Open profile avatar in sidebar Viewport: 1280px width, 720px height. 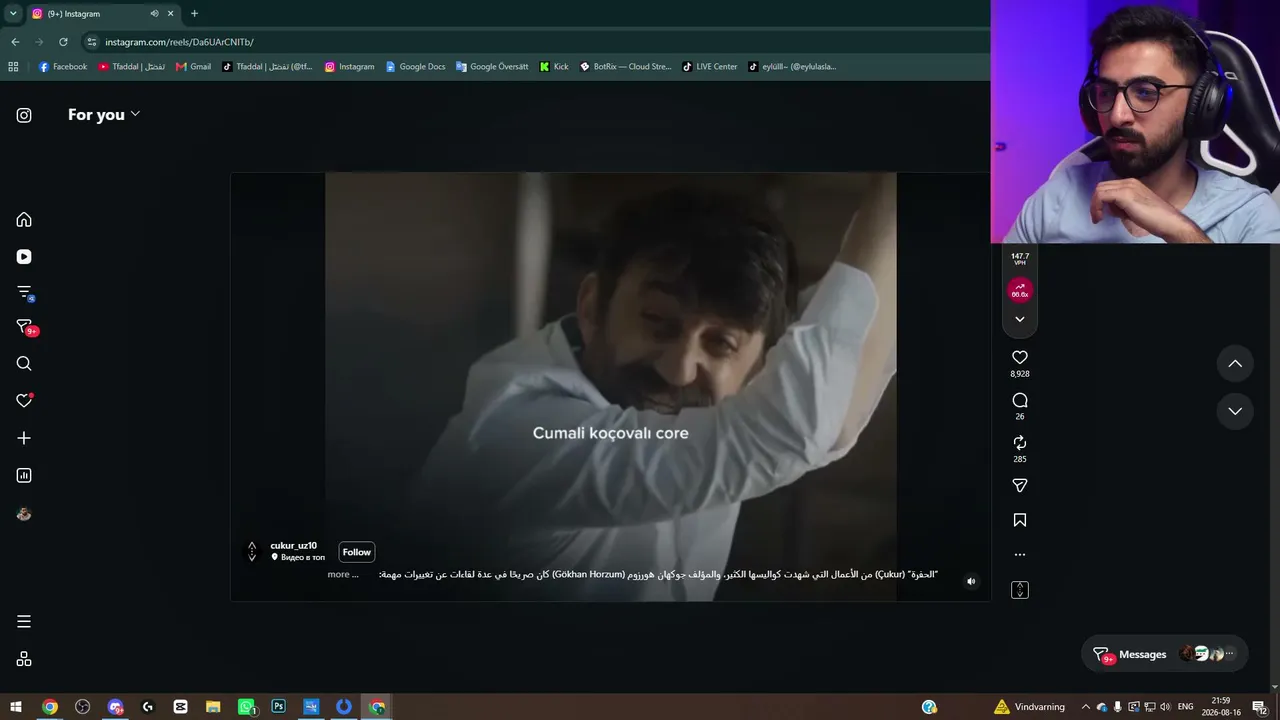click(24, 514)
